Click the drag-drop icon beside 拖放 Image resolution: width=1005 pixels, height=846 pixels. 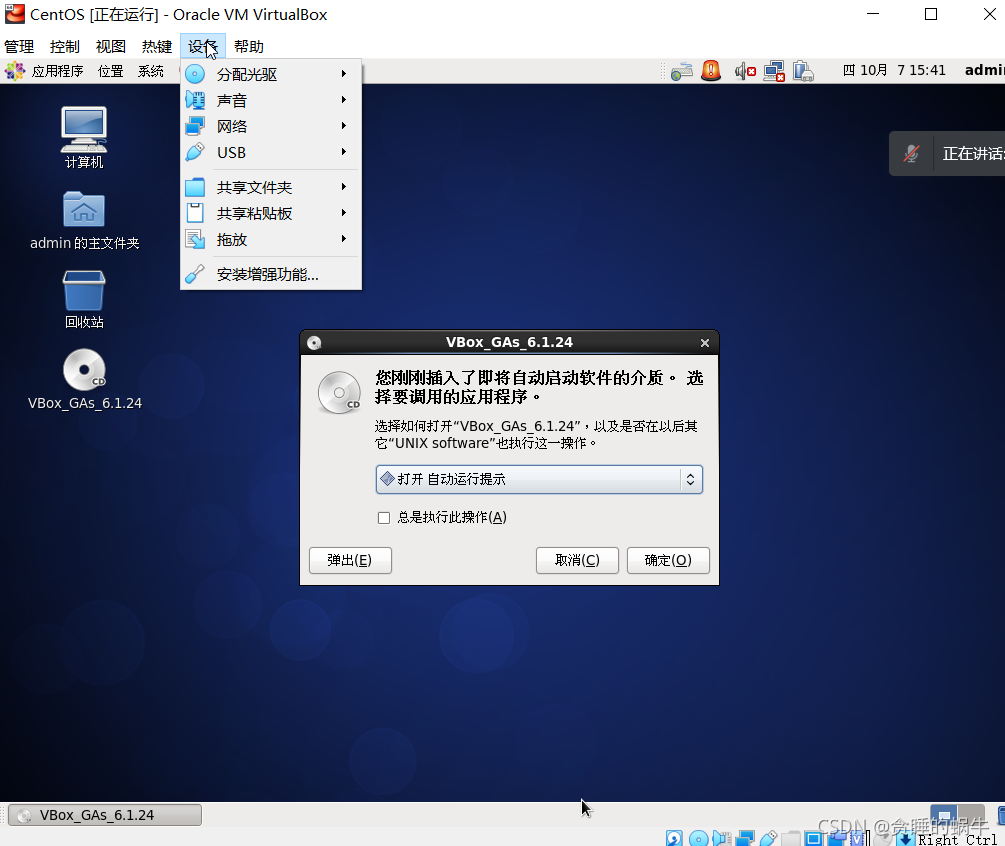195,239
